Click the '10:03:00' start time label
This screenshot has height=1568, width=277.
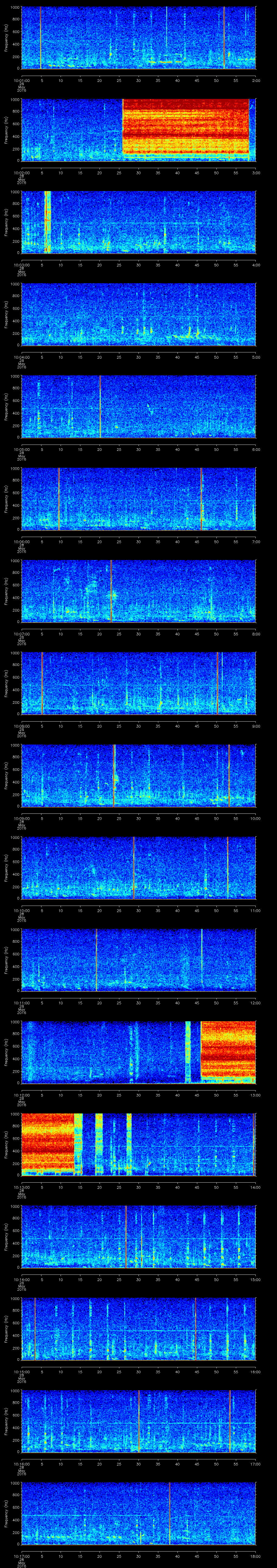21,264
